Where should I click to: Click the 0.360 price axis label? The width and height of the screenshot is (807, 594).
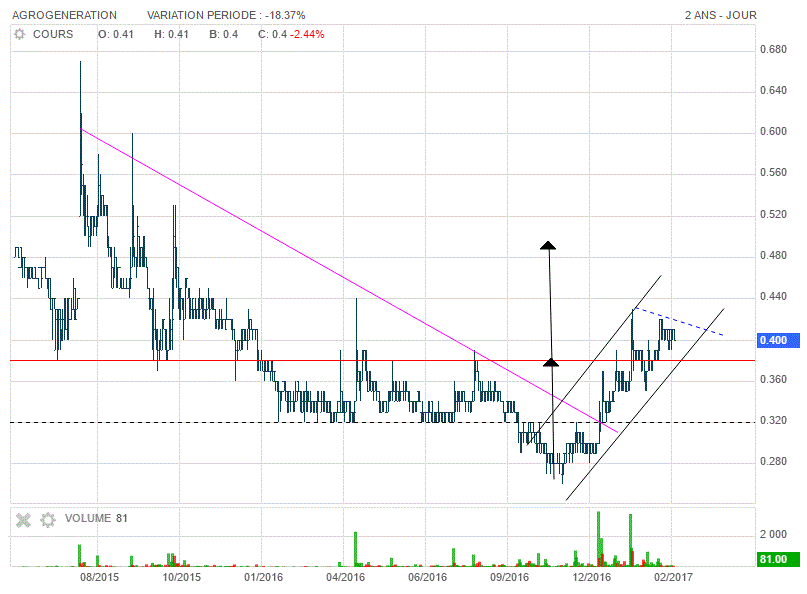pos(774,379)
